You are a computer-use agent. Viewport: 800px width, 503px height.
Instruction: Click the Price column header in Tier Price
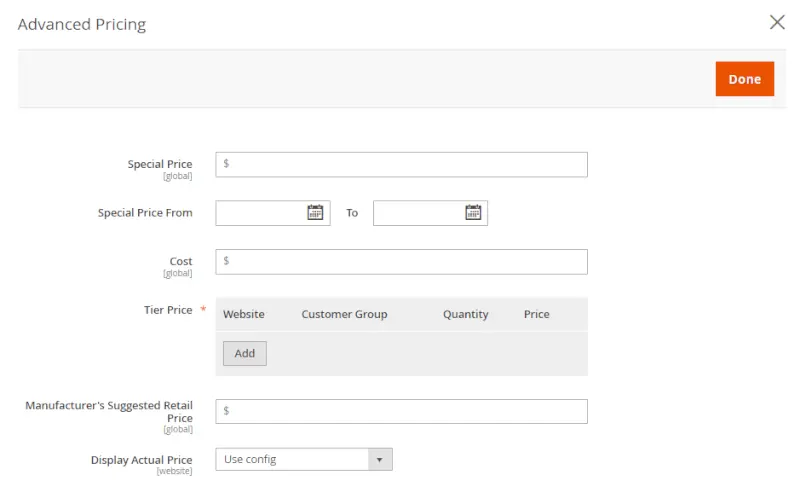tap(537, 314)
